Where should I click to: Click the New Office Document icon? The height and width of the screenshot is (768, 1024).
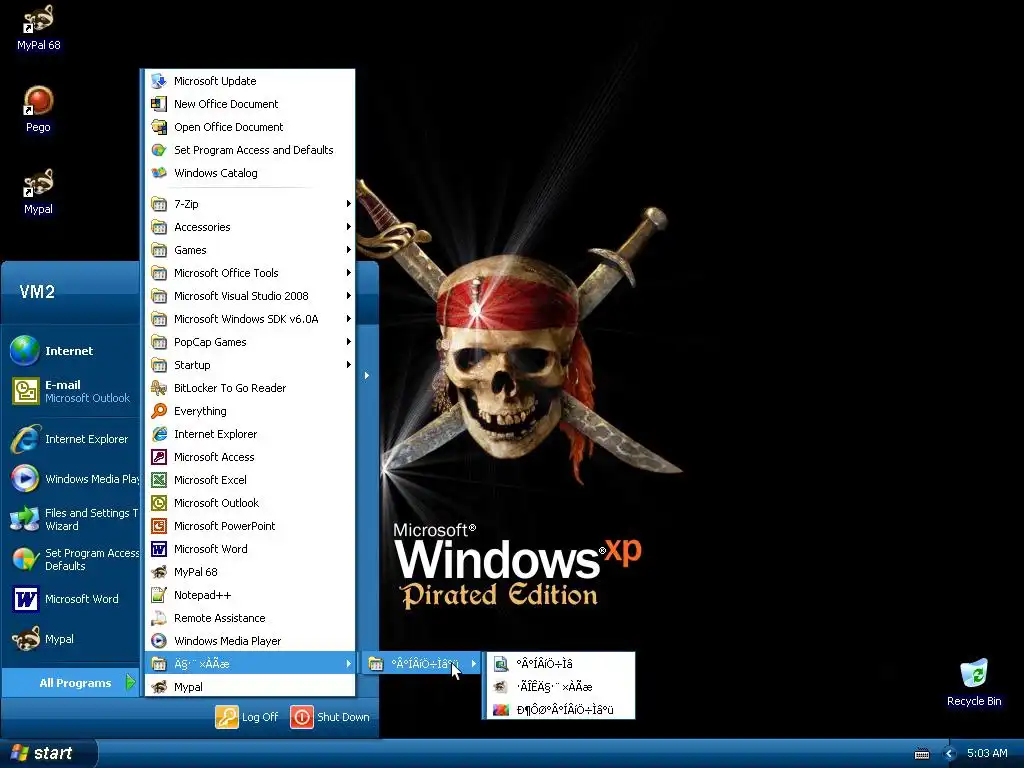click(159, 104)
